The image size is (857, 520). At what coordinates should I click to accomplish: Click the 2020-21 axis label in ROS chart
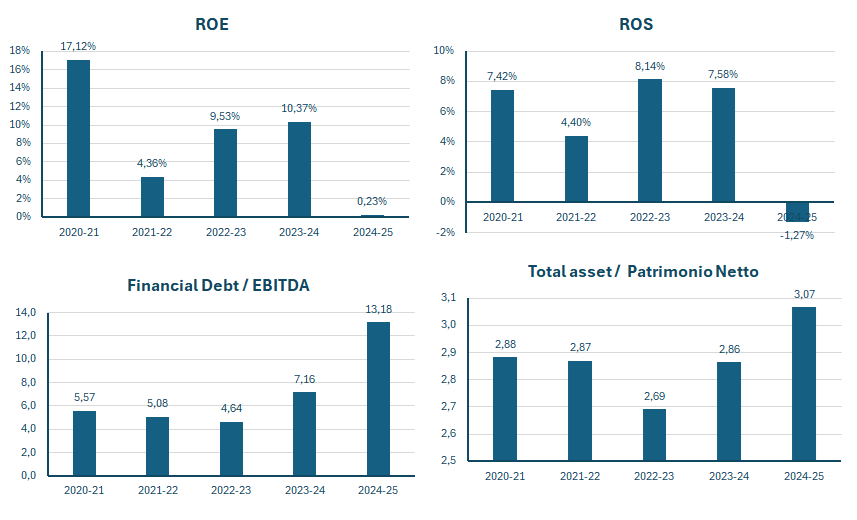(x=502, y=217)
